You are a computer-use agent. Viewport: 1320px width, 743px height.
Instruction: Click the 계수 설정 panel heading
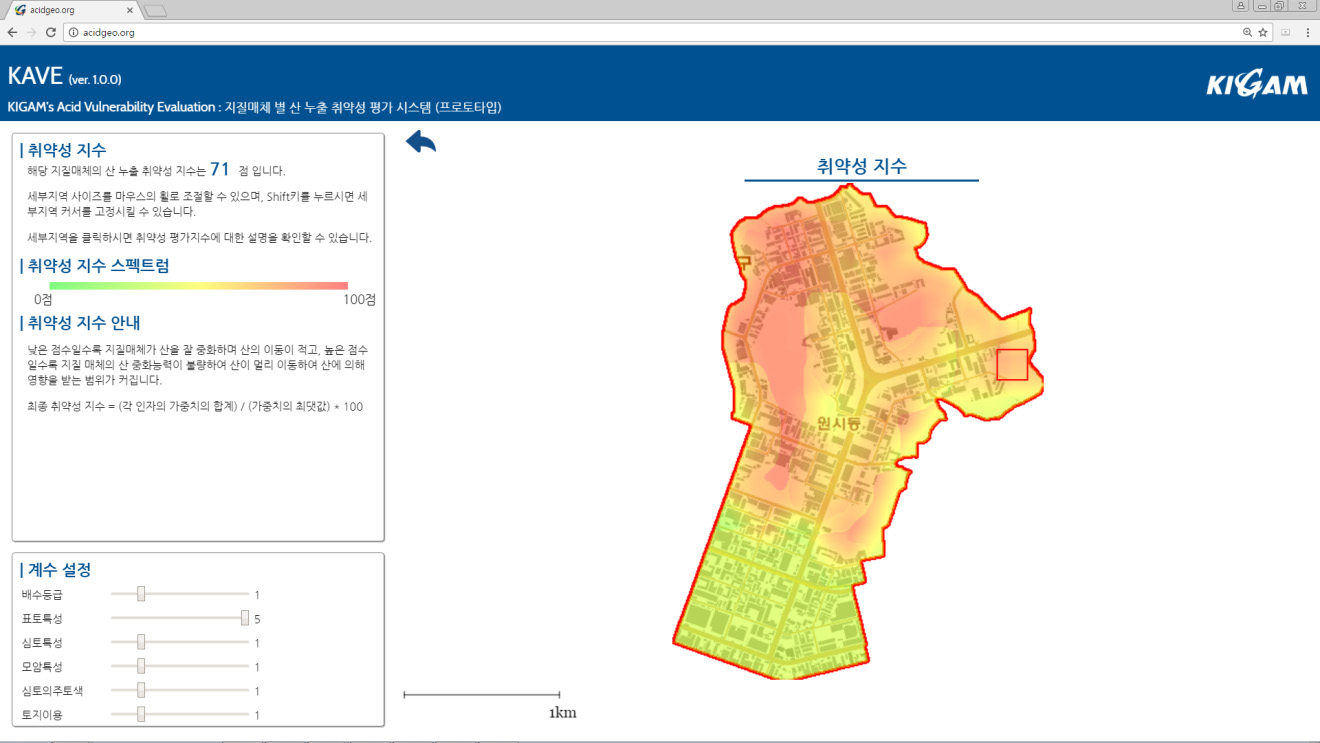(59, 570)
